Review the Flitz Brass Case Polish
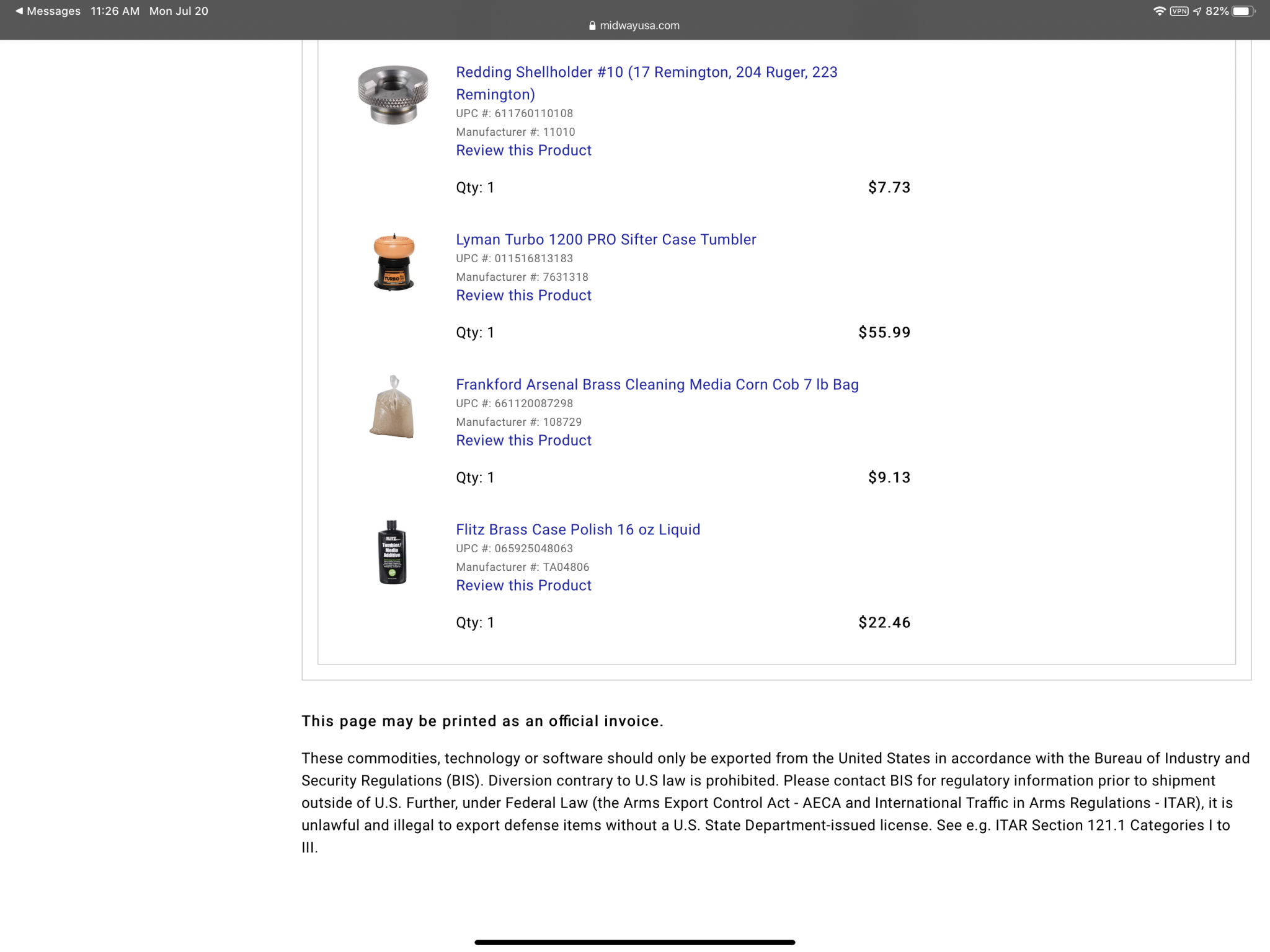Image resolution: width=1270 pixels, height=952 pixels. (523, 585)
